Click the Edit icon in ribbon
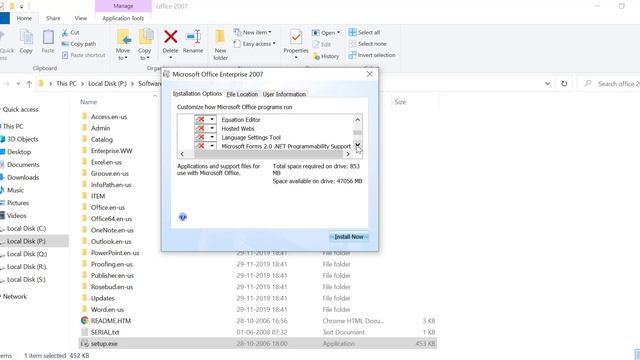 coord(316,44)
